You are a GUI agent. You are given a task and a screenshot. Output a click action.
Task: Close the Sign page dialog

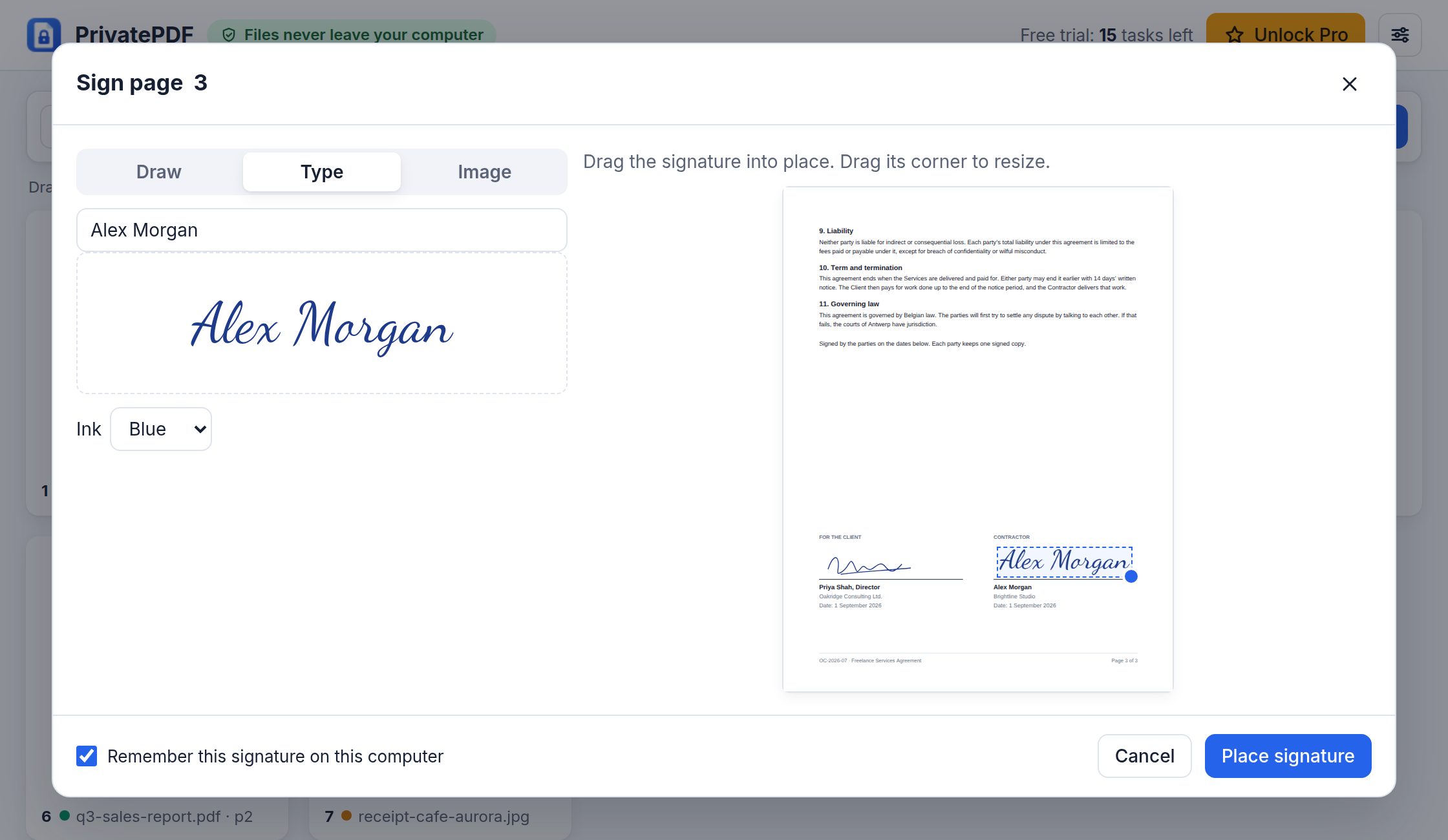[x=1349, y=84]
